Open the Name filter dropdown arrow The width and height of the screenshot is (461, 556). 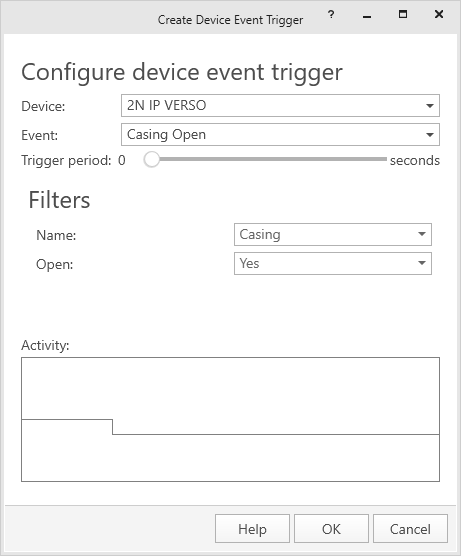[x=422, y=234]
